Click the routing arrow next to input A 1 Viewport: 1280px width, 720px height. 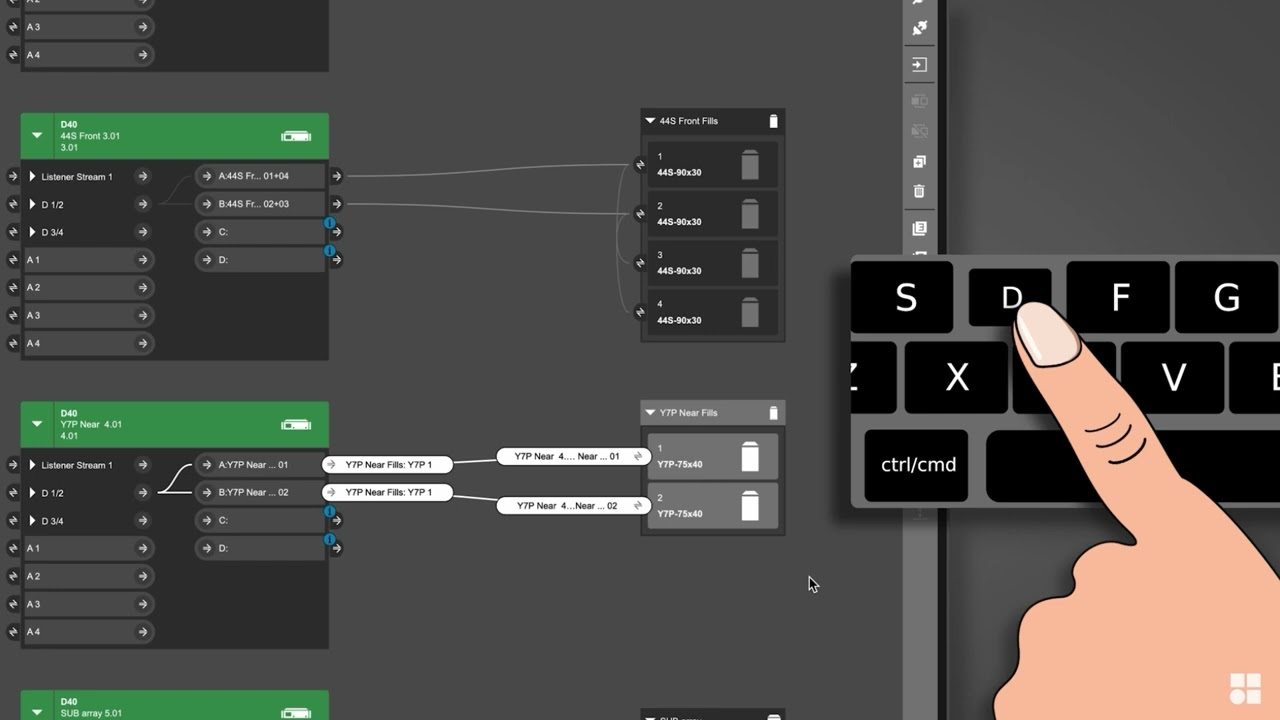coord(145,259)
